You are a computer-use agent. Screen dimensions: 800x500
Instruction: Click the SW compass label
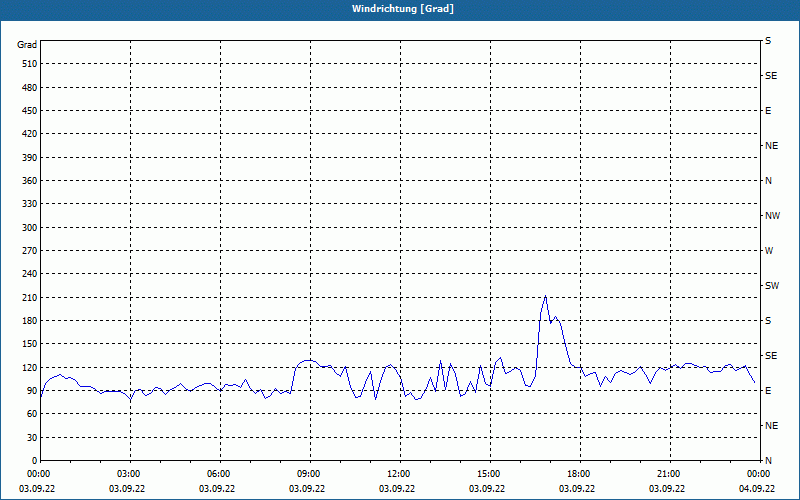[772, 286]
